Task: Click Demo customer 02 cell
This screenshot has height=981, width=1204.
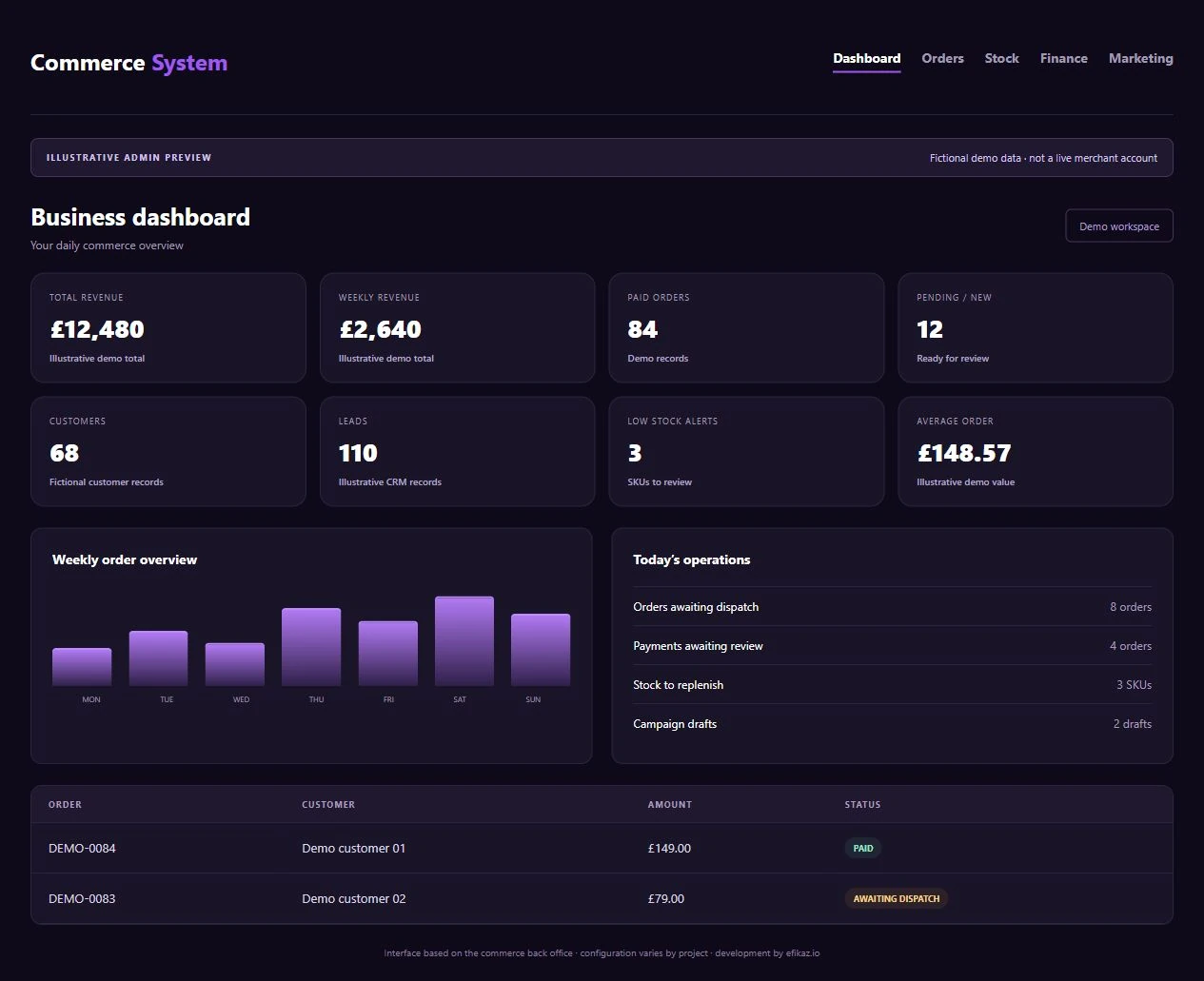Action: [354, 899]
